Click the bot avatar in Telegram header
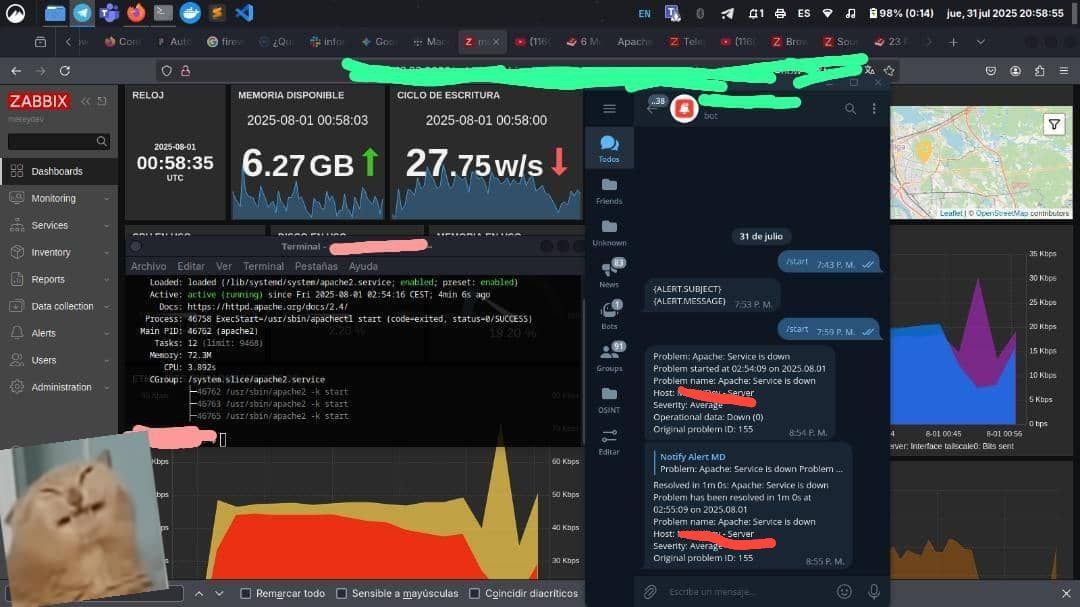The image size is (1080, 607). coord(684,109)
